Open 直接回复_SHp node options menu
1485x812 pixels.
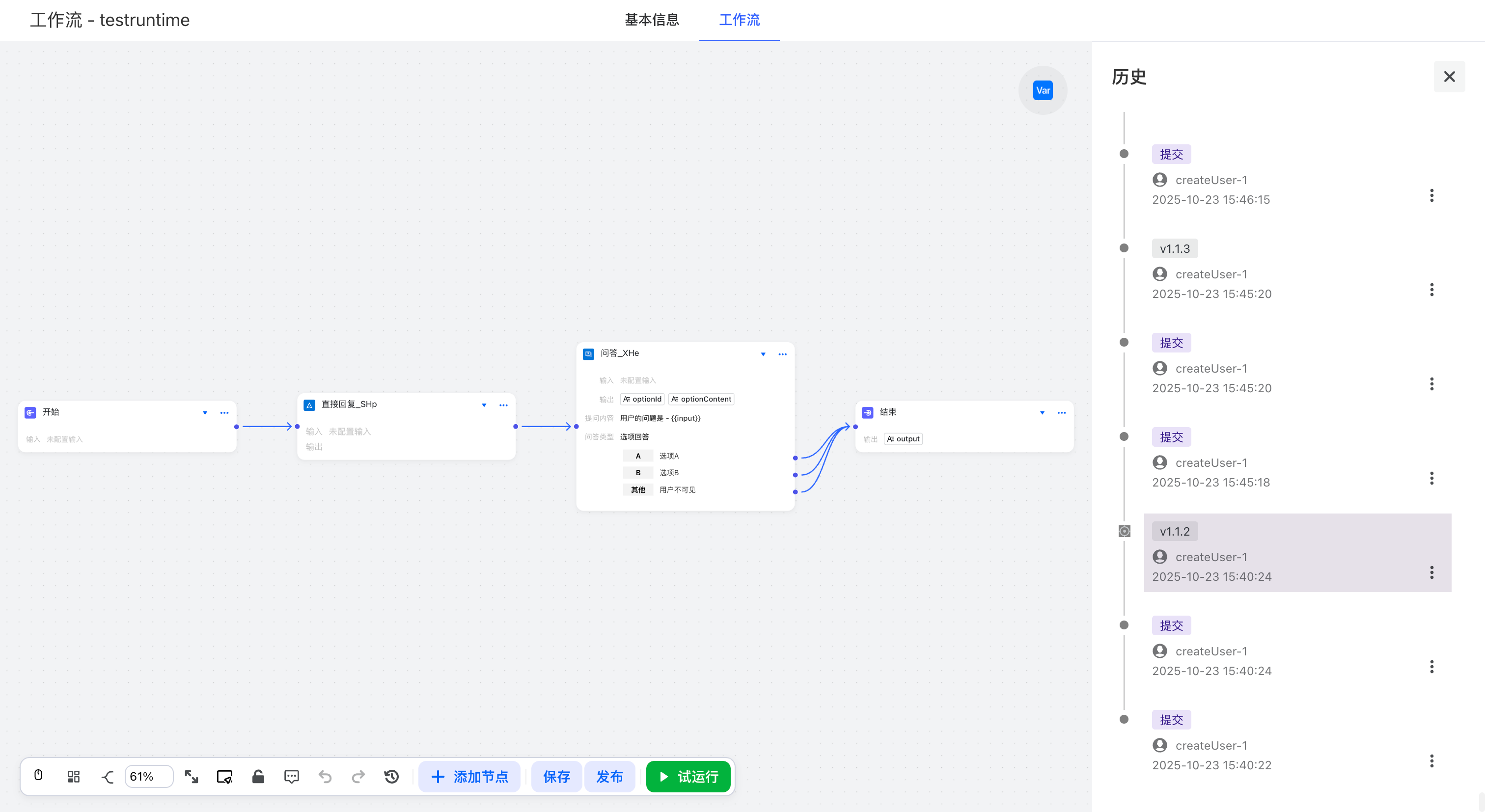503,405
